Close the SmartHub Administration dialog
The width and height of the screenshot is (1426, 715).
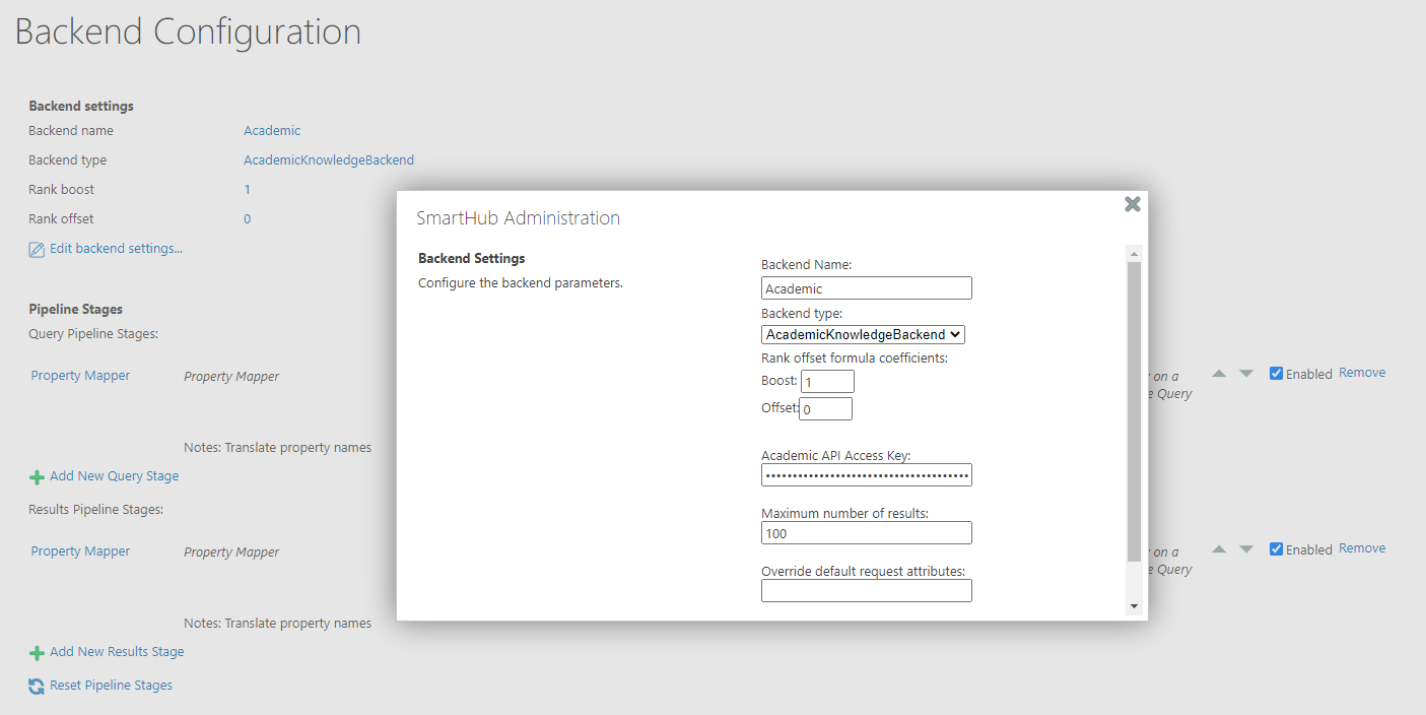[1132, 204]
